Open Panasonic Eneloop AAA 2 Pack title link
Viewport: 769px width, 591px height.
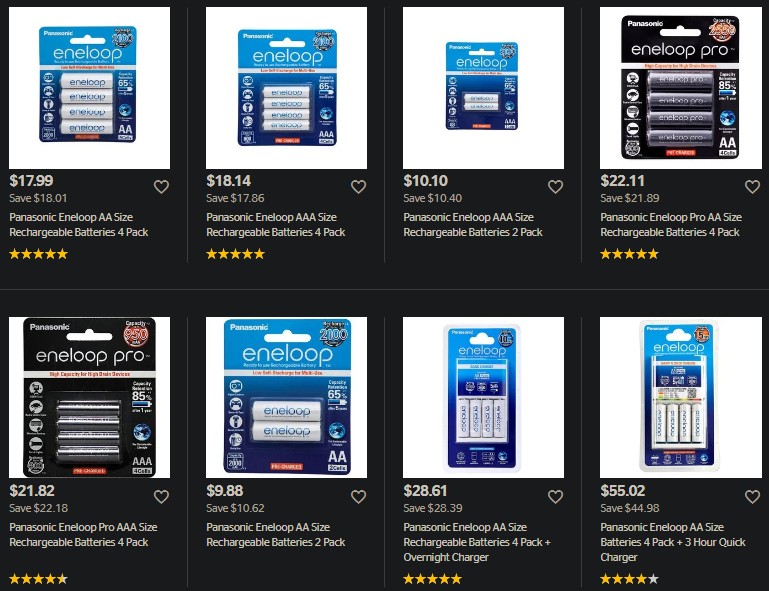click(473, 225)
